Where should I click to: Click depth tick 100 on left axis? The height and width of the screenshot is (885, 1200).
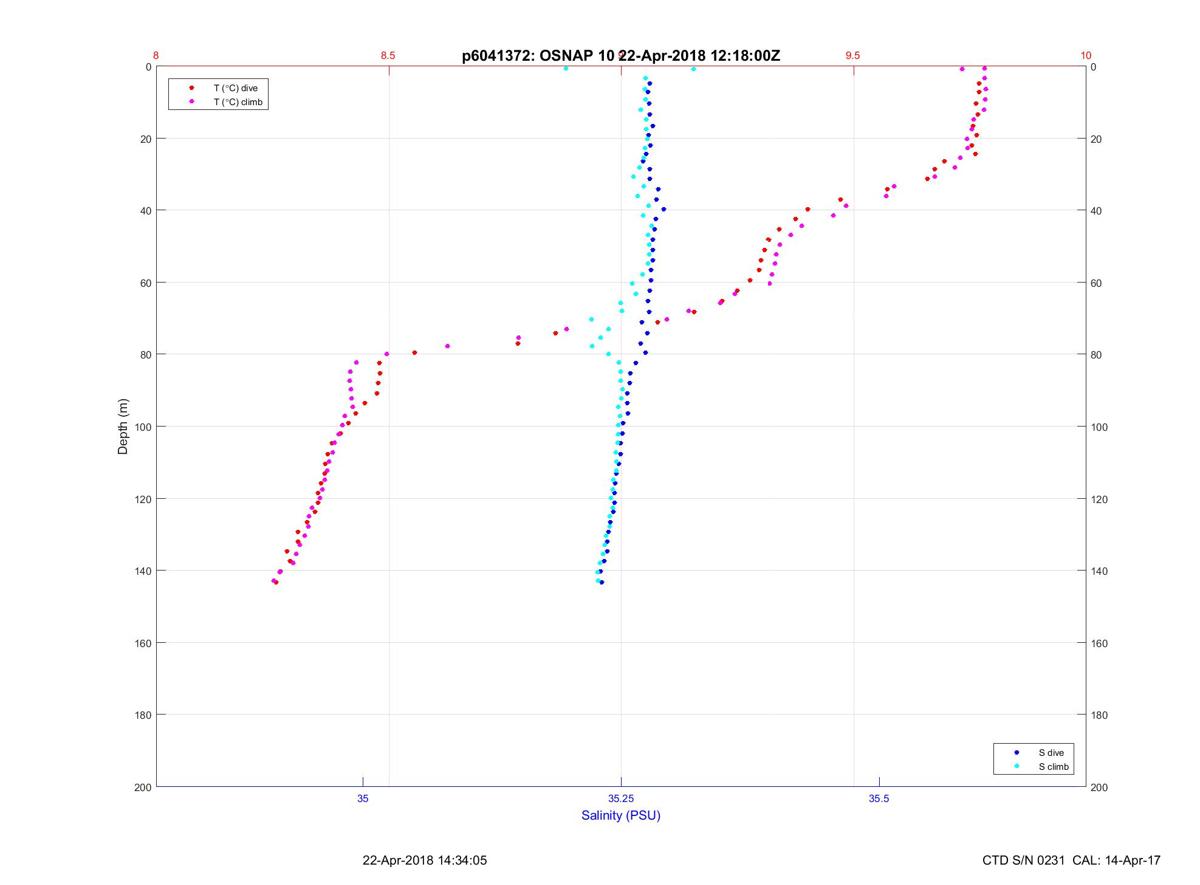[x=142, y=427]
